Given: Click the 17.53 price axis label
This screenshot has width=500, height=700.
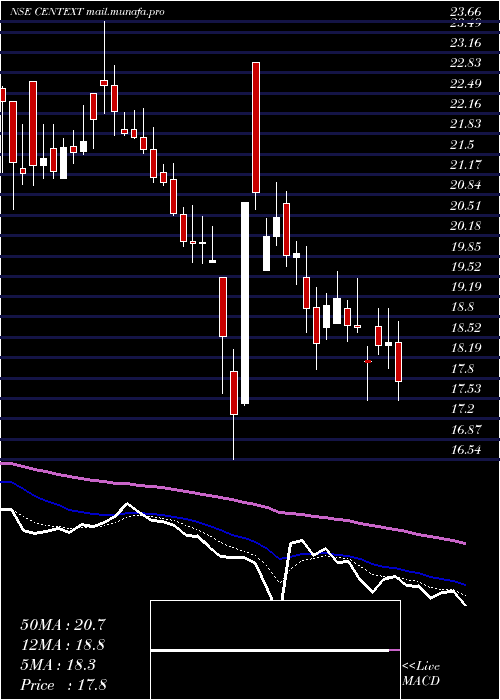Looking at the screenshot, I should [x=466, y=388].
